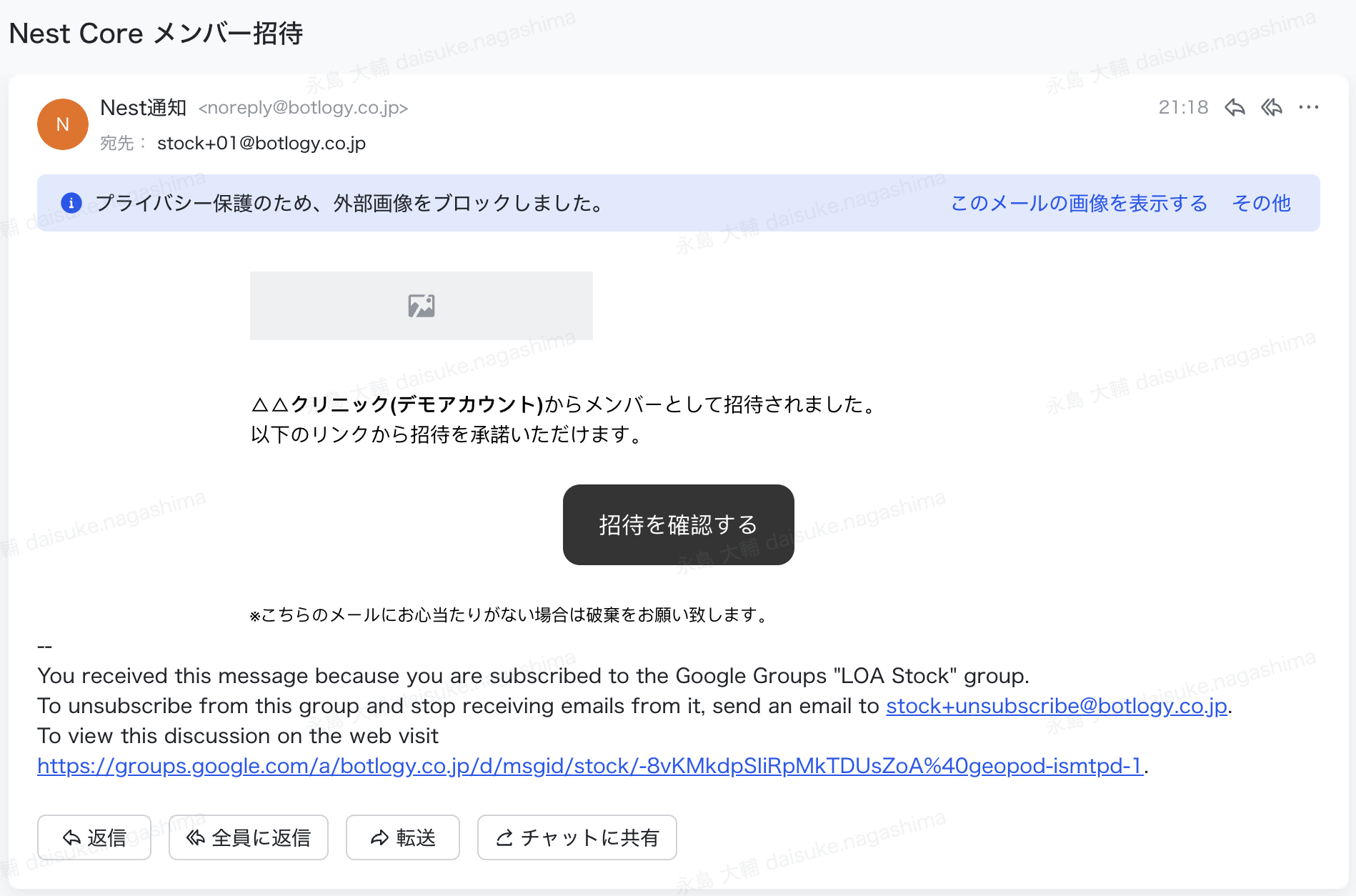Click the reply-all double arrow icon in header
This screenshot has height=896, width=1356.
(x=1272, y=107)
